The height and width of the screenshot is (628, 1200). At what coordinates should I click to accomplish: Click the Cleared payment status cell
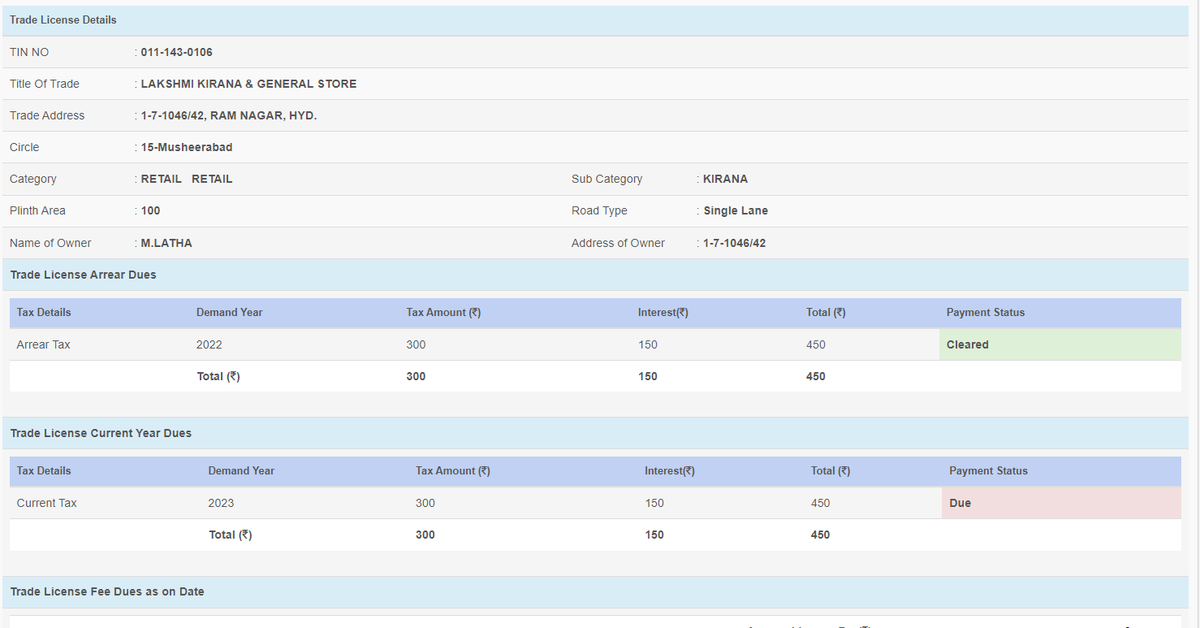click(1060, 344)
